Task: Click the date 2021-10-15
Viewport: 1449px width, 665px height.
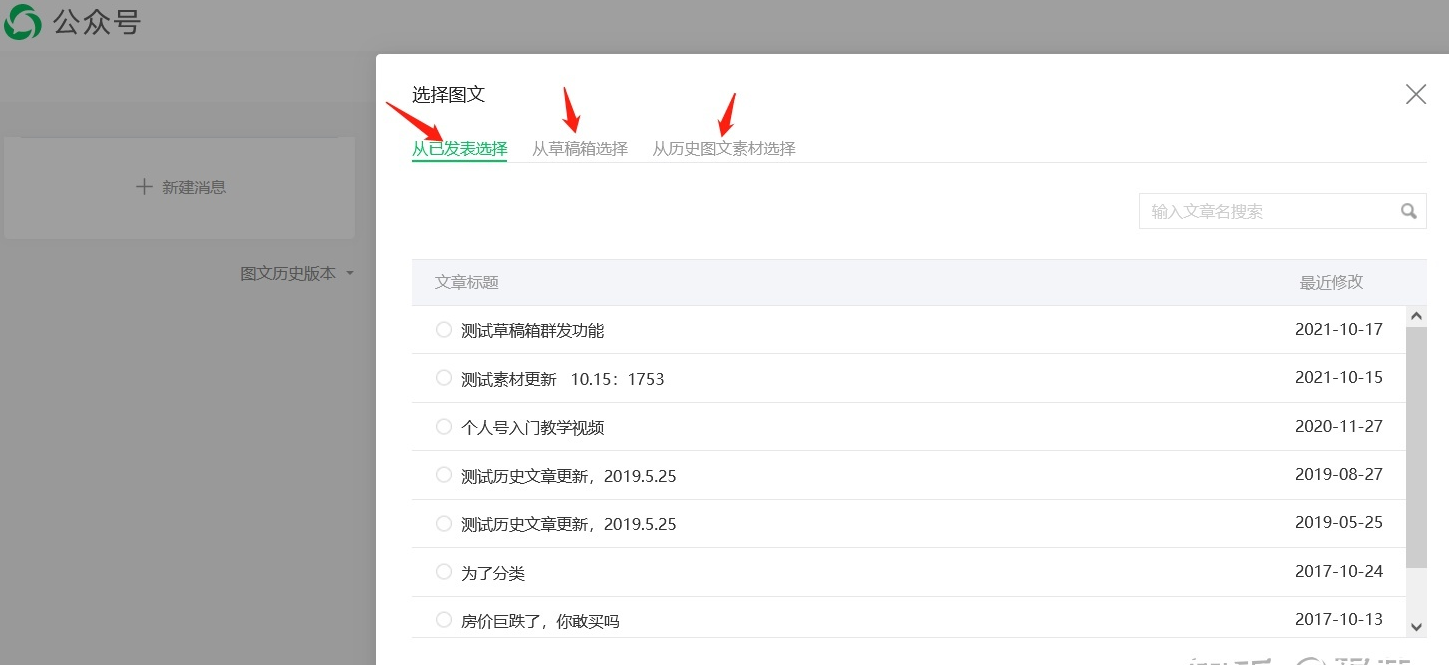Action: pos(1339,378)
